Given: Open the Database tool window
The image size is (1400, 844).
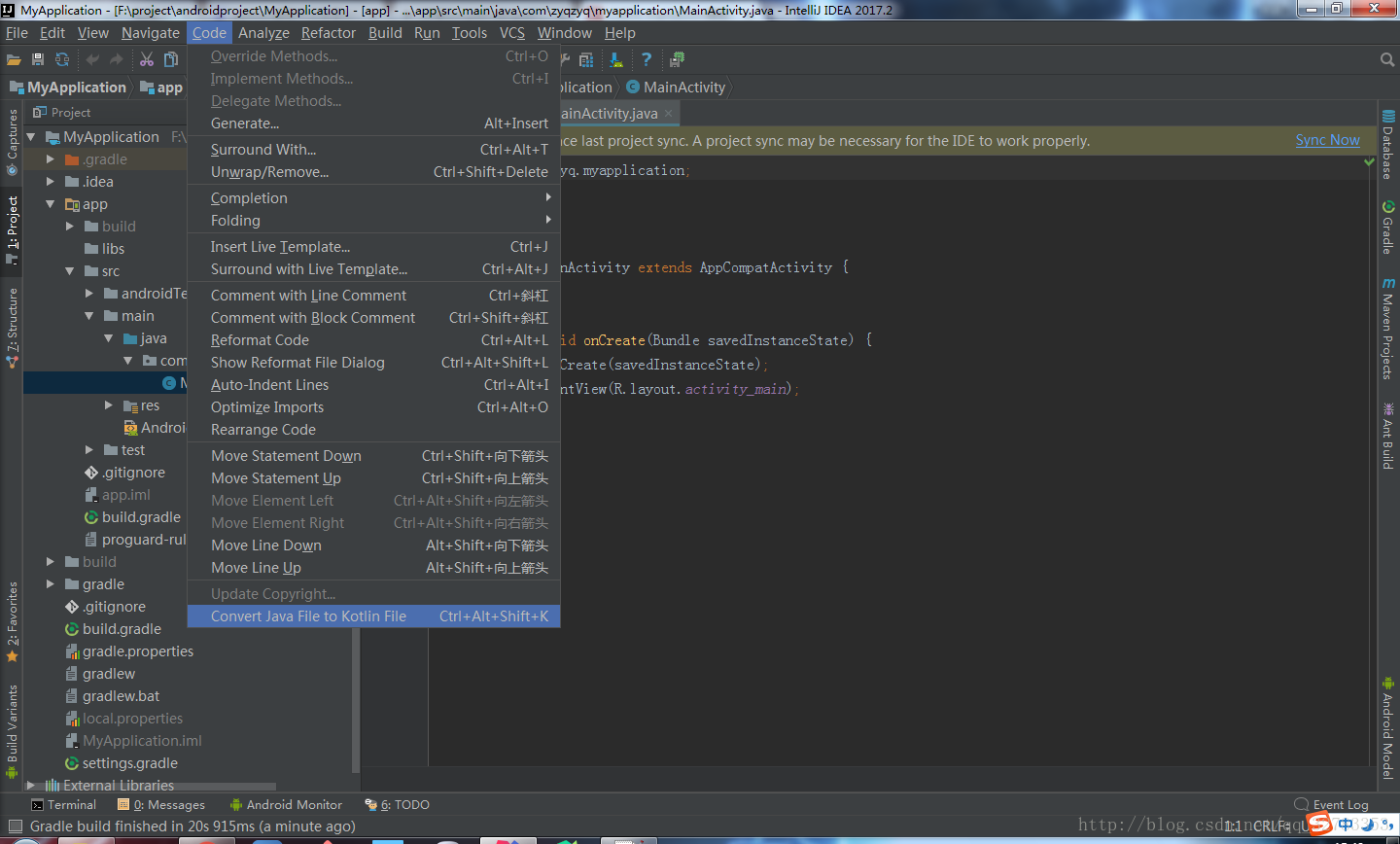Looking at the screenshot, I should pos(1388,145).
